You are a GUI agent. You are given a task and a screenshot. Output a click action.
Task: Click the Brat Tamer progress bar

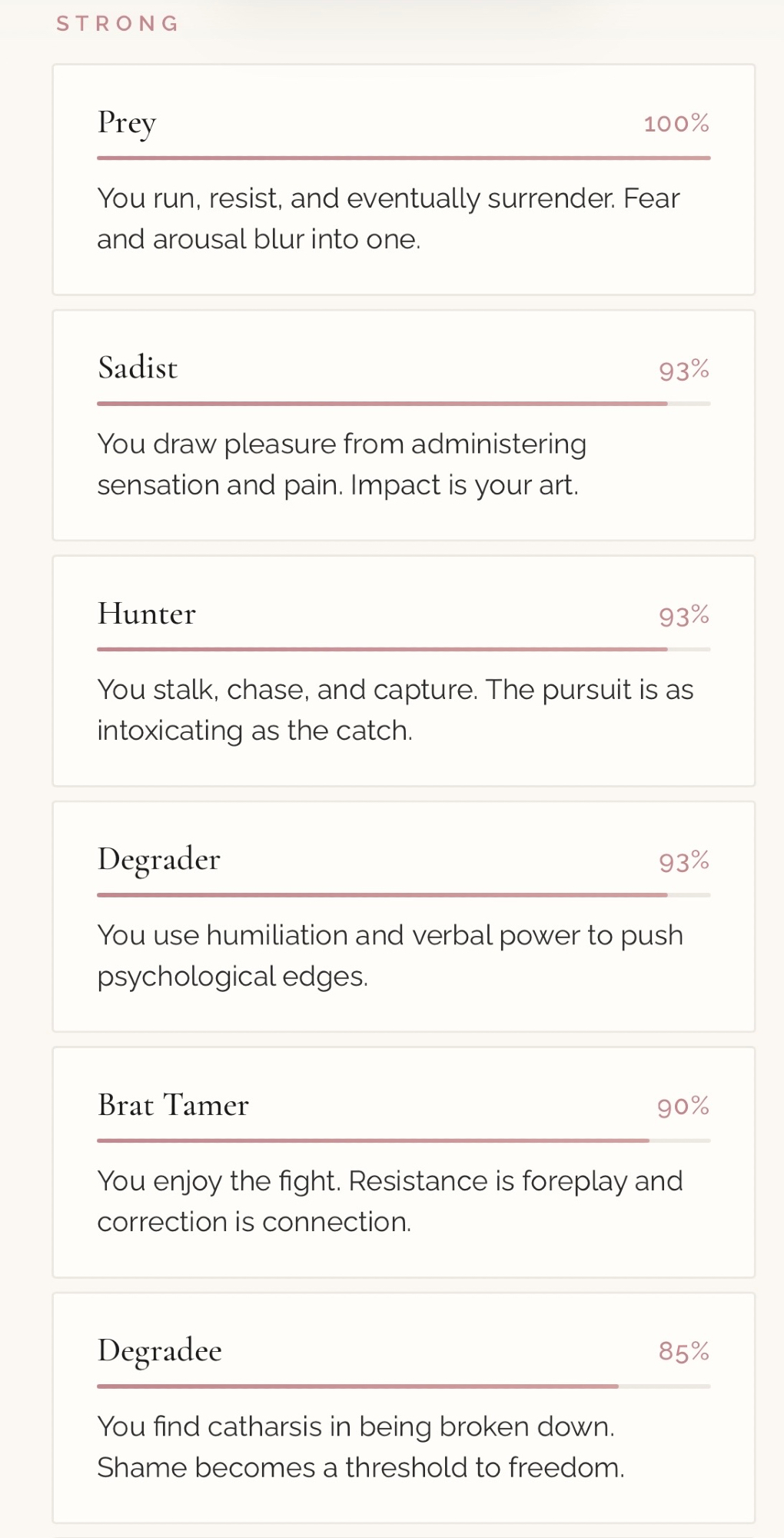(x=403, y=1140)
